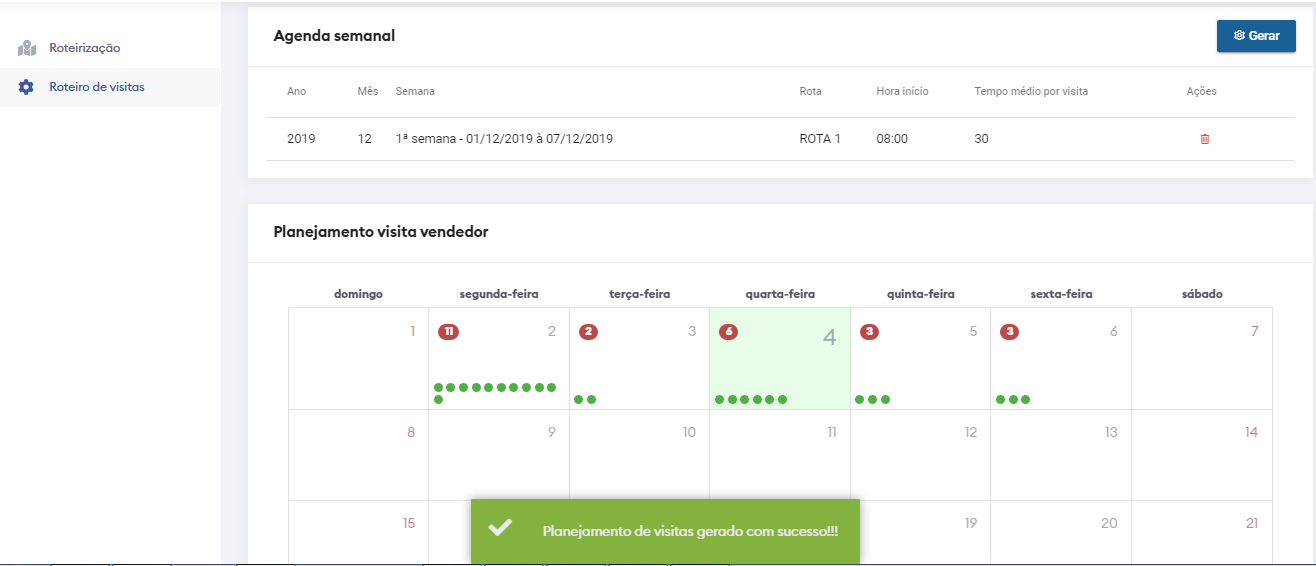This screenshot has width=1316, height=566.
Task: Select Roteiro de visitas in sidebar
Action: (97, 87)
